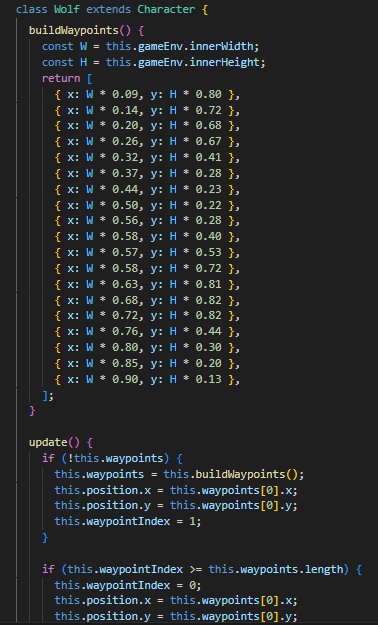The height and width of the screenshot is (625, 378).
Task: Click the this.waypointIndex = 0 line
Action: [x=128, y=585]
